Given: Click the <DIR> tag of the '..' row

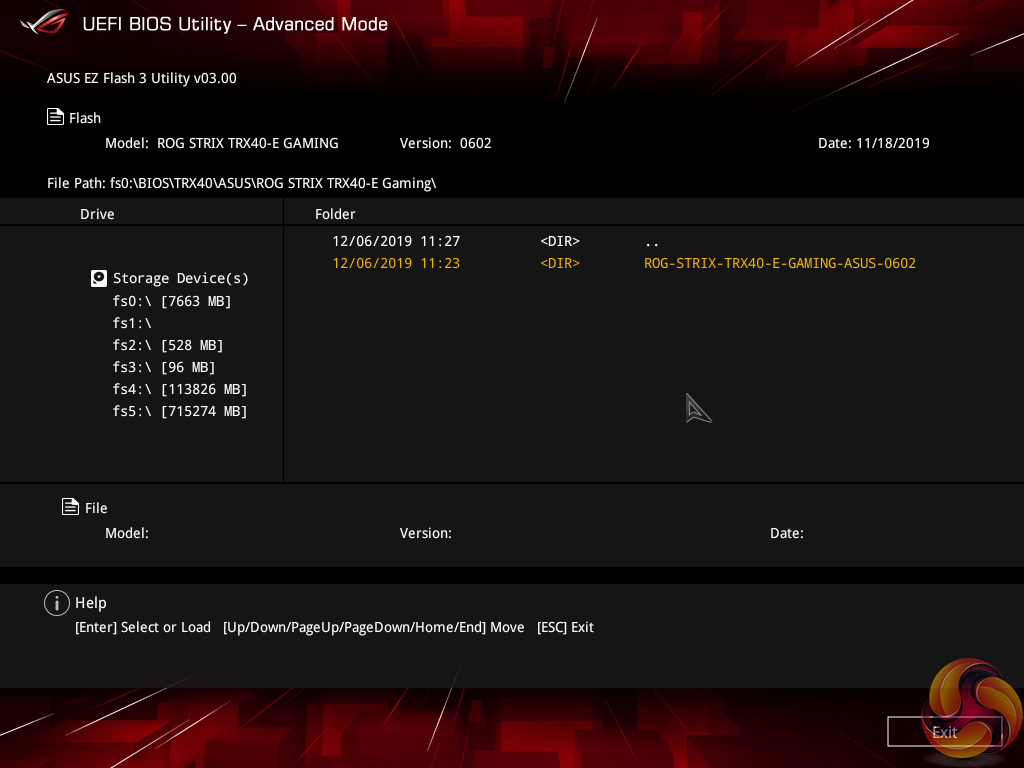Looking at the screenshot, I should pos(560,241).
